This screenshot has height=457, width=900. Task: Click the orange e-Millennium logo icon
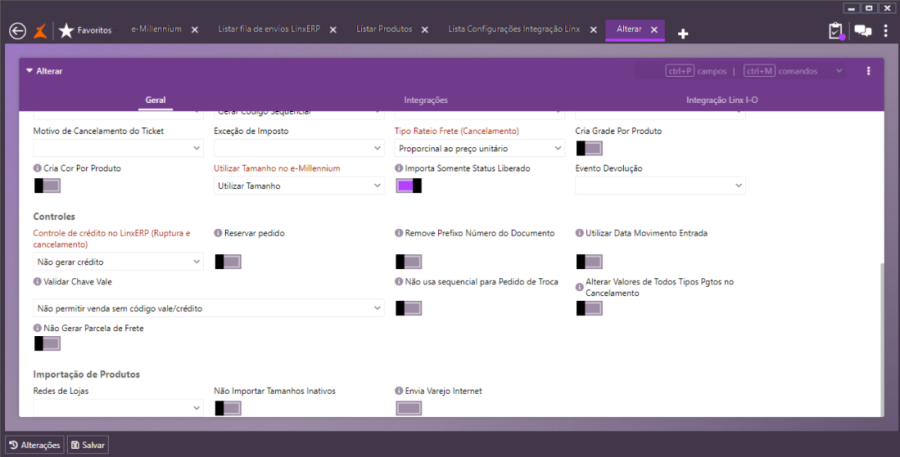[40, 30]
